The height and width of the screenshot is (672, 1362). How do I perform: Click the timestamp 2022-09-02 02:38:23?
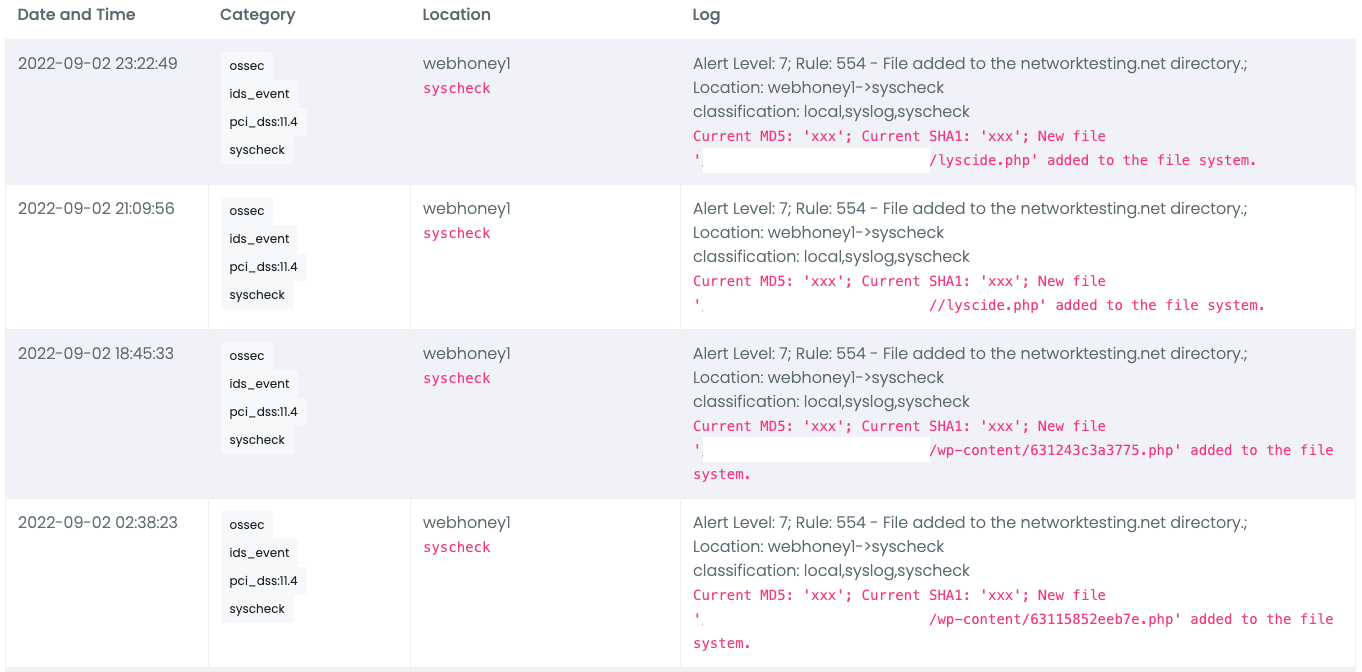(98, 523)
